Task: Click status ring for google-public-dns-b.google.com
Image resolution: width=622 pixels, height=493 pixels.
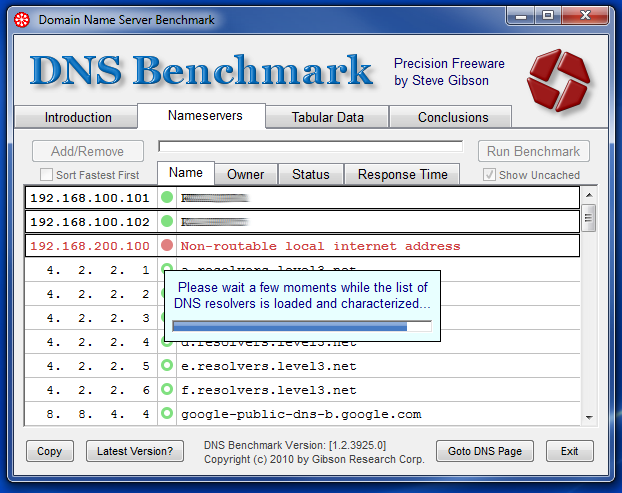Action: [167, 413]
